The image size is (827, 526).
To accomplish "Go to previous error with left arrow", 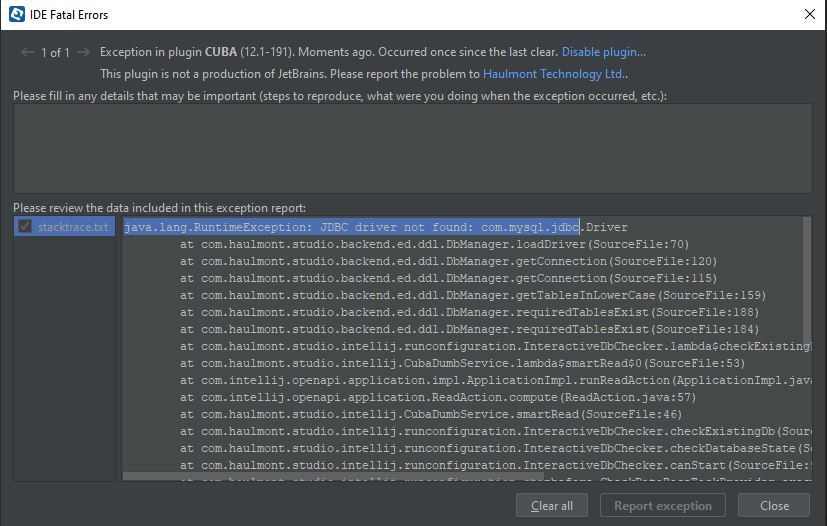I will click(x=27, y=52).
